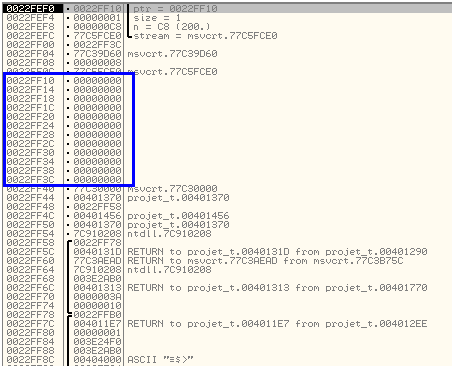Viewport: 454px width, 370px height.
Task: Select stack address 0022FF58 in the address column
Action: [30, 242]
